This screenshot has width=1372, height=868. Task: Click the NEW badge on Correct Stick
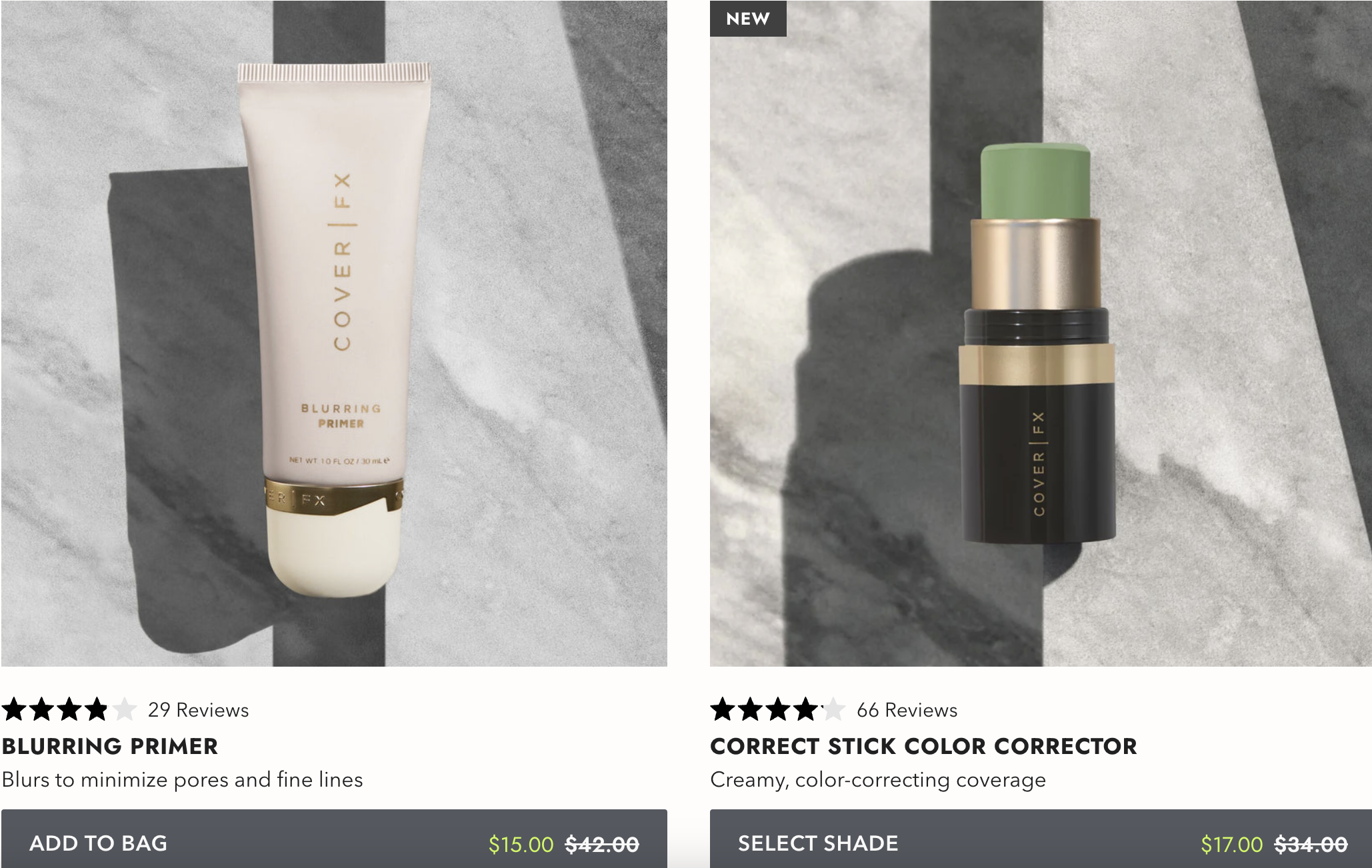748,19
